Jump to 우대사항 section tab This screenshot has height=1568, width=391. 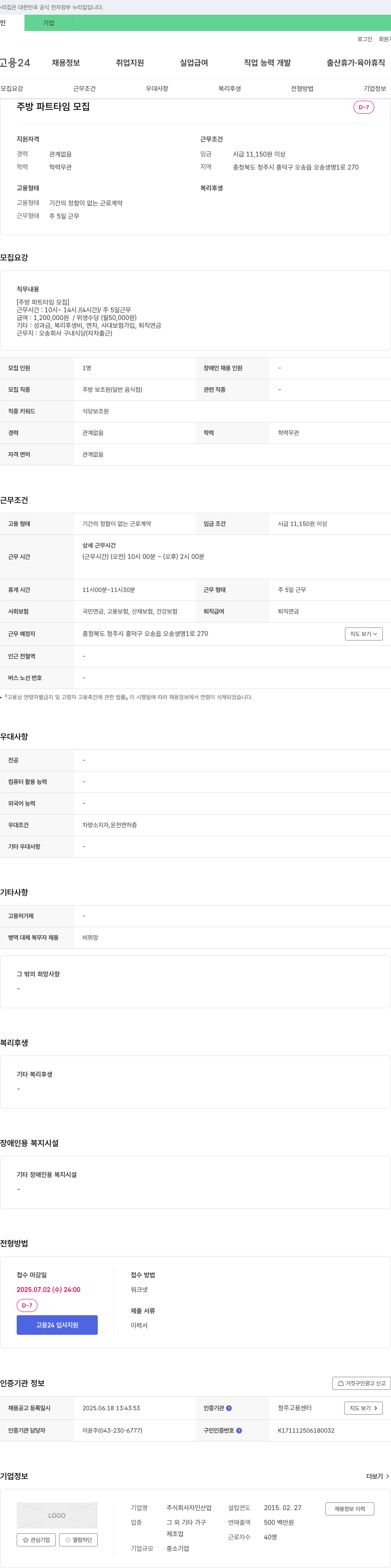click(x=157, y=89)
